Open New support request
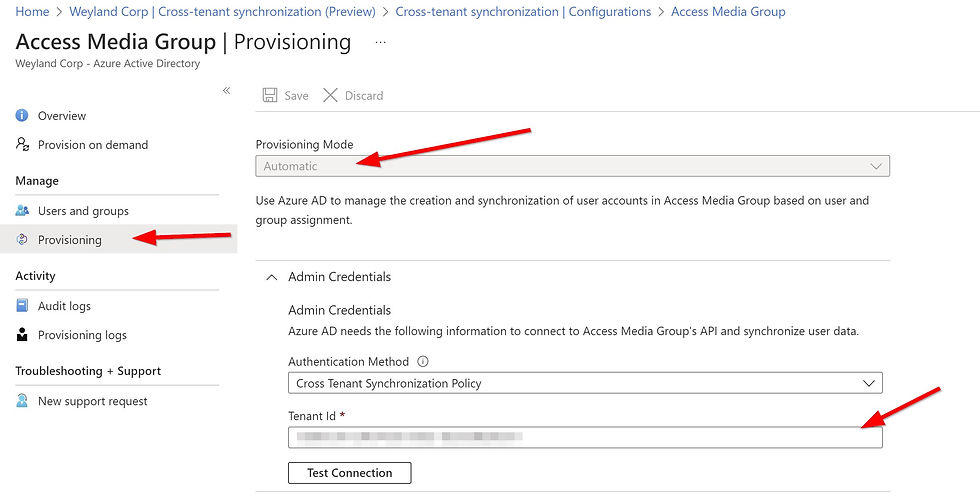 pyautogui.click(x=92, y=401)
